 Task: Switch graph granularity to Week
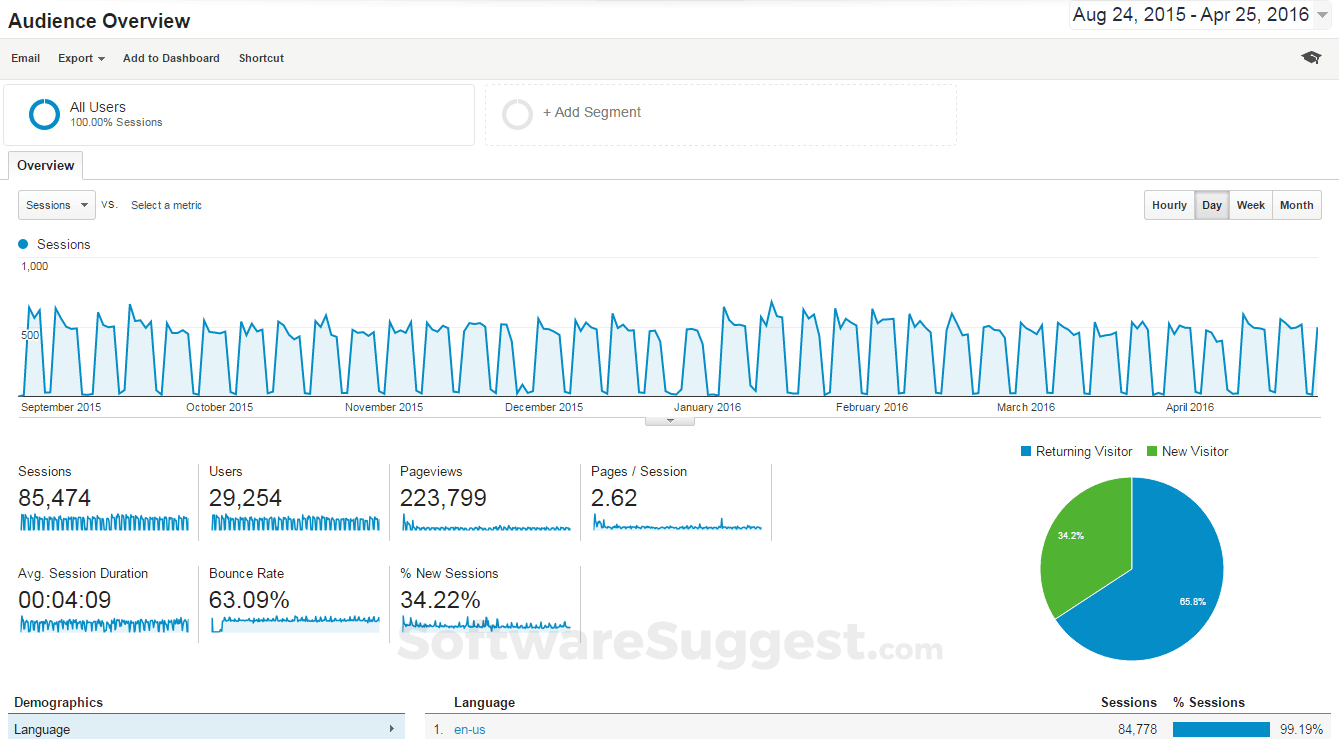click(x=1250, y=205)
